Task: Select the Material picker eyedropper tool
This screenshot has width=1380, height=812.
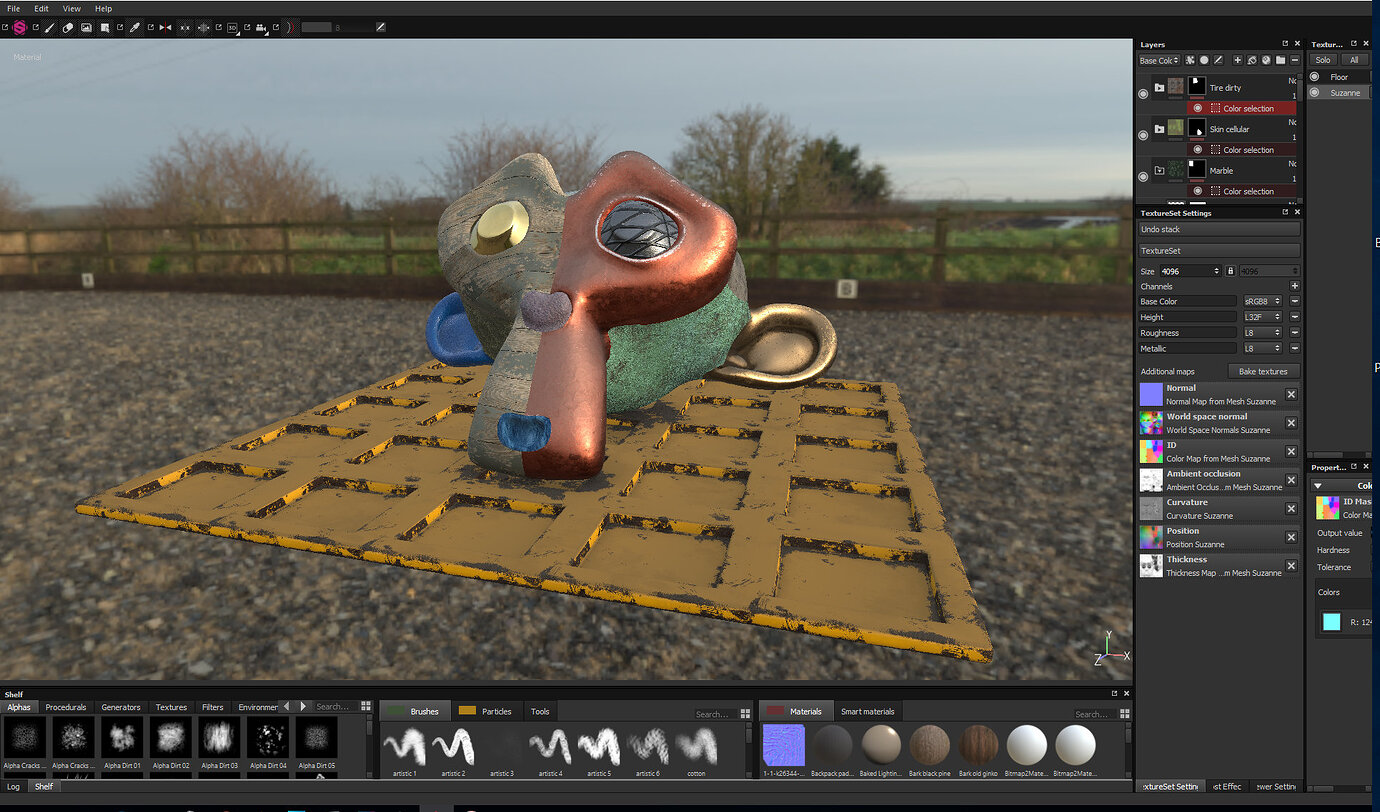Action: [x=134, y=27]
